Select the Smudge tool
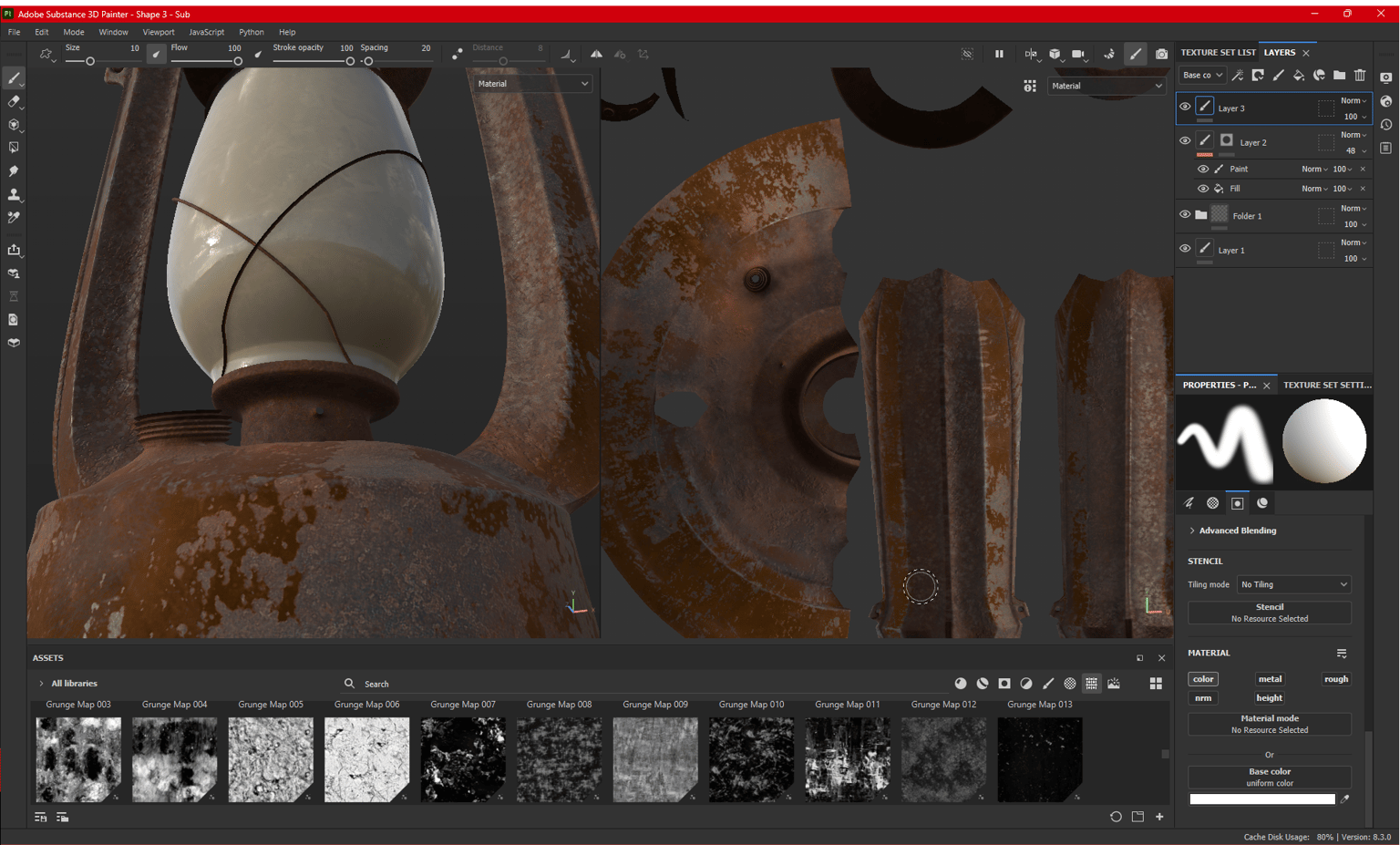Image resolution: width=1400 pixels, height=845 pixels. 14,171
